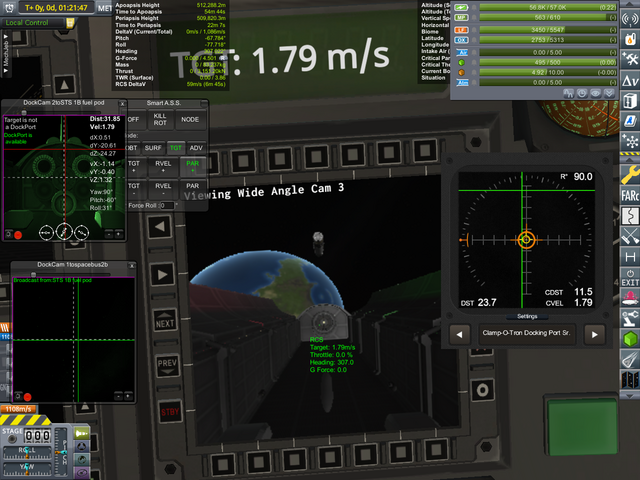Click the KILL ROT button in Smart A.S.S.
The image size is (640, 480).
[x=161, y=119]
